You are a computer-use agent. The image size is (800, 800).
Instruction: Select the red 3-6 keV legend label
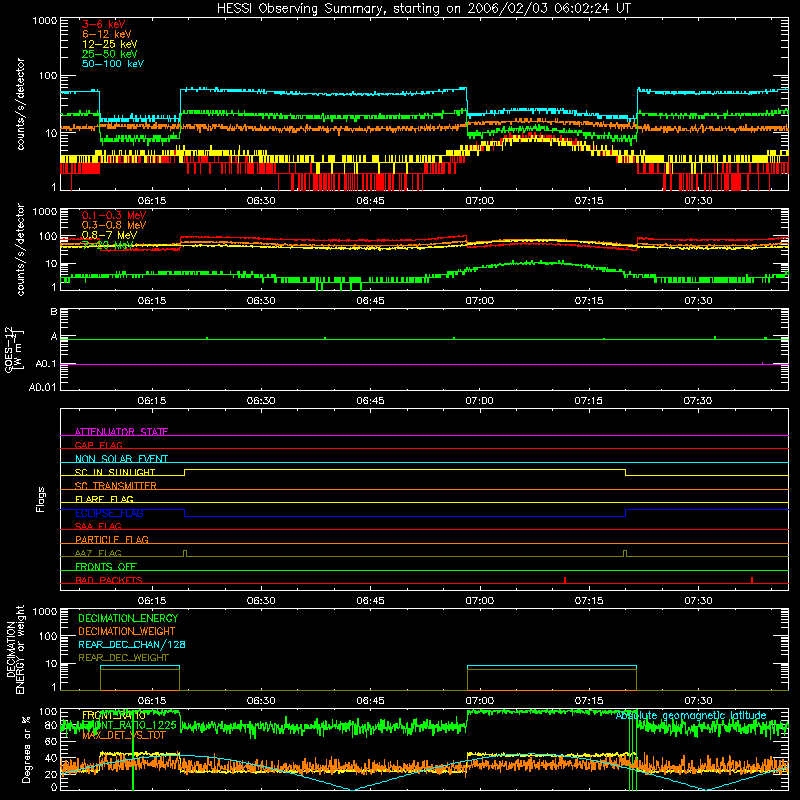click(104, 24)
